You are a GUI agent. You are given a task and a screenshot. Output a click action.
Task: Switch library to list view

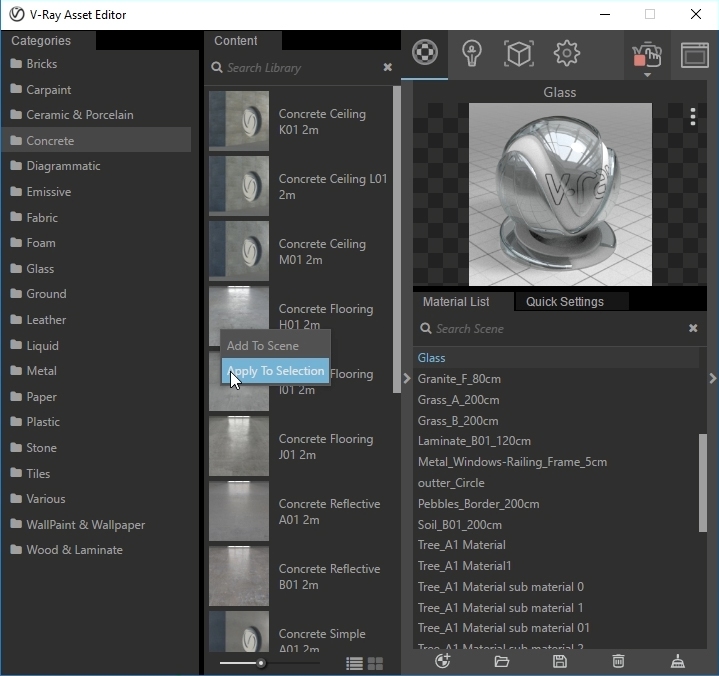[x=354, y=663]
